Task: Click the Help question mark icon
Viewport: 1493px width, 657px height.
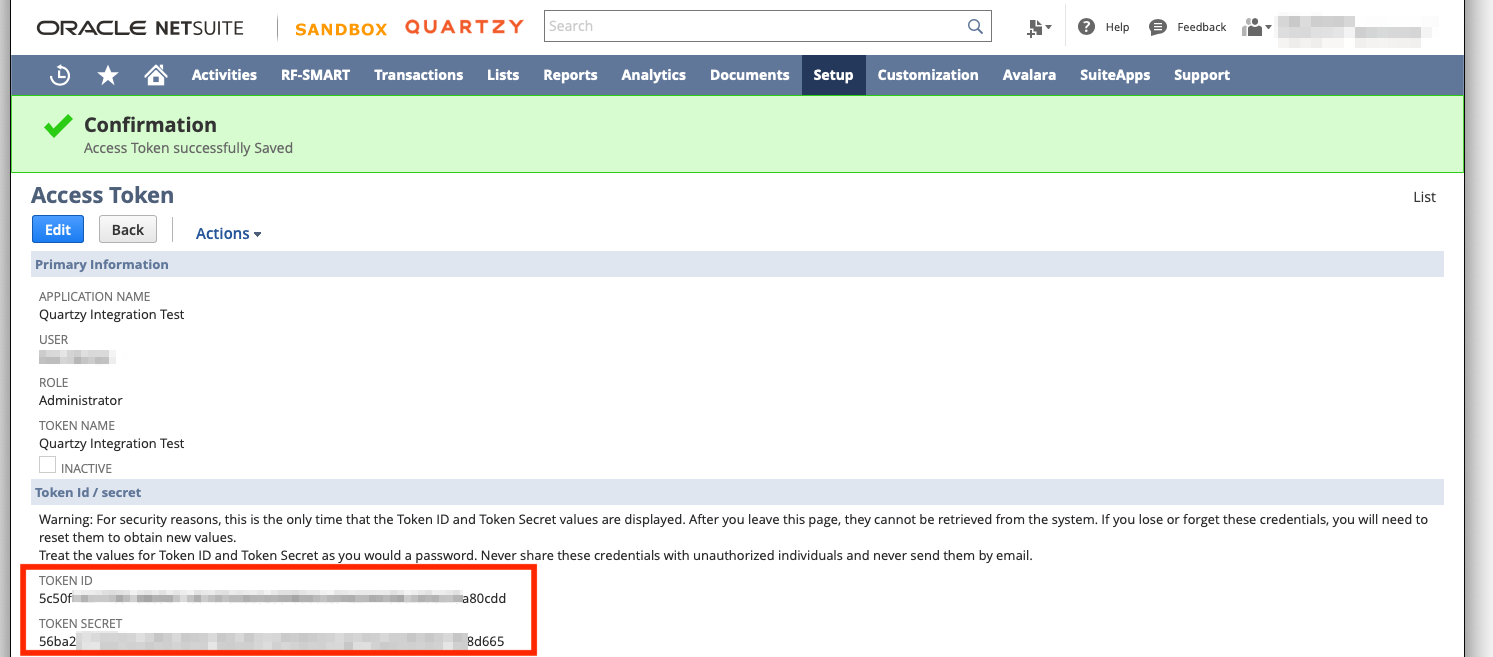Action: pos(1086,27)
